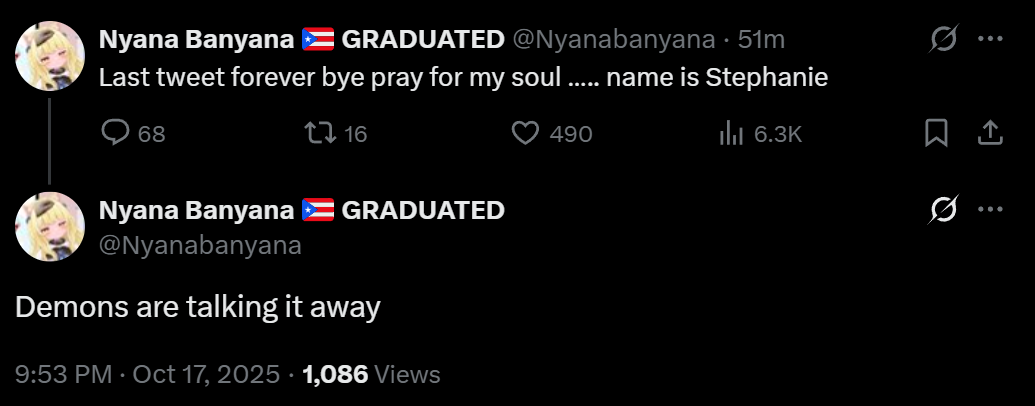Click display name on second tweet
This screenshot has height=406, width=1035.
tap(197, 210)
